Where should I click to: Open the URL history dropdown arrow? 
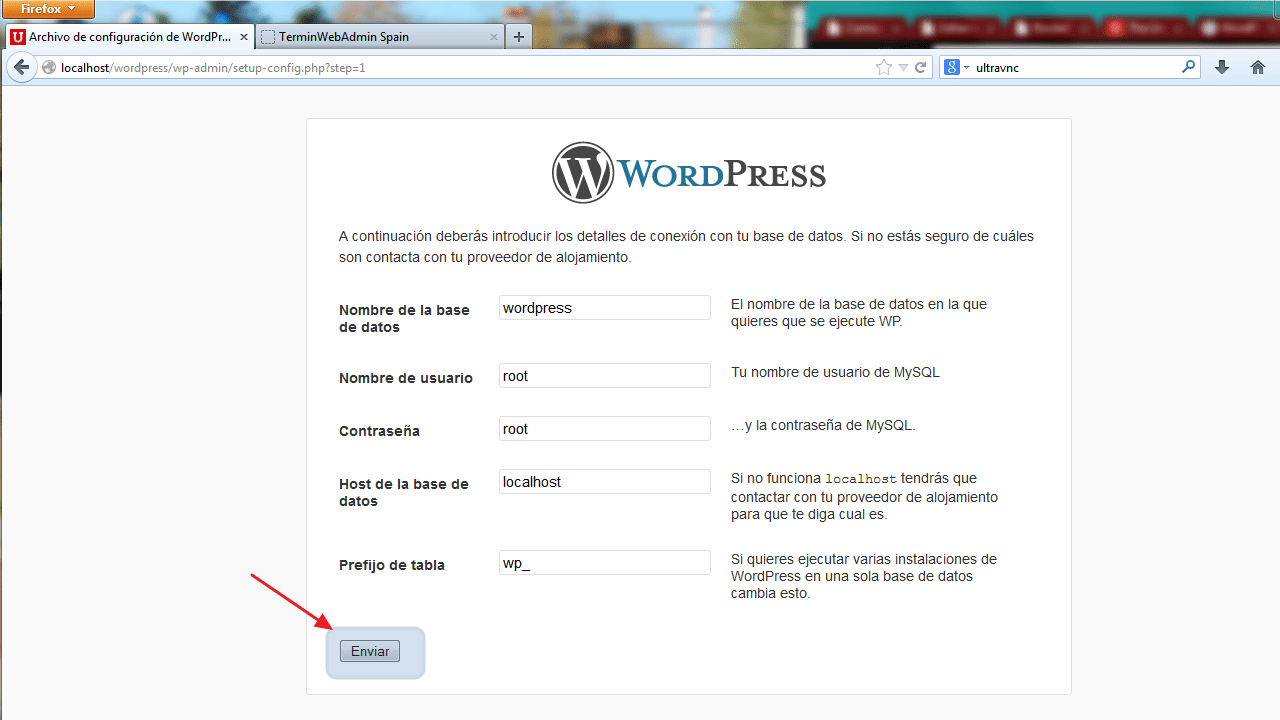[x=903, y=68]
